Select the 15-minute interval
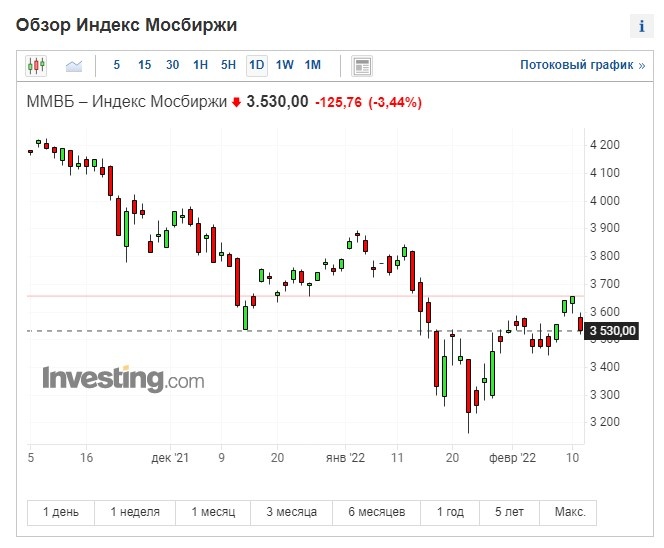Viewport: 664px width, 548px height. point(144,65)
